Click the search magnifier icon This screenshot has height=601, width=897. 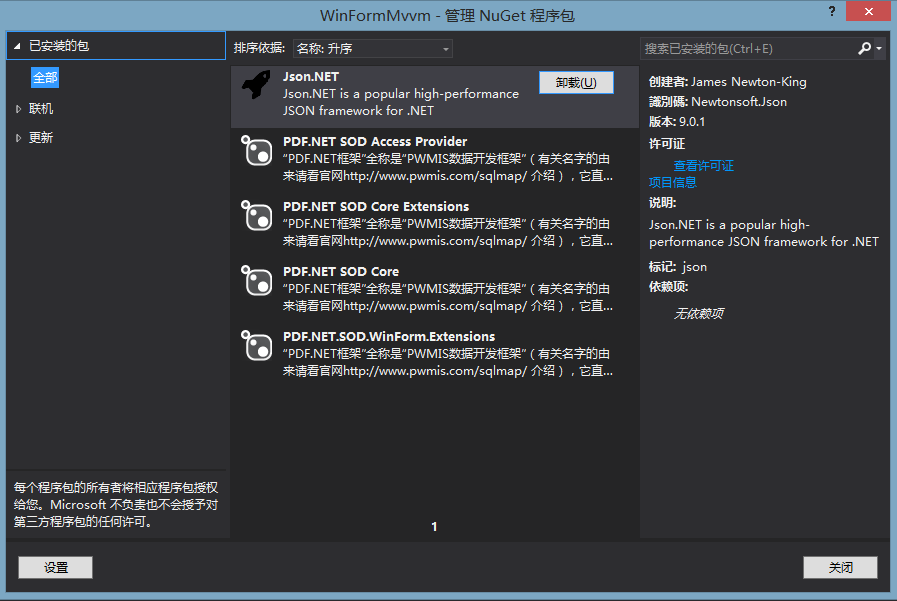coord(864,49)
